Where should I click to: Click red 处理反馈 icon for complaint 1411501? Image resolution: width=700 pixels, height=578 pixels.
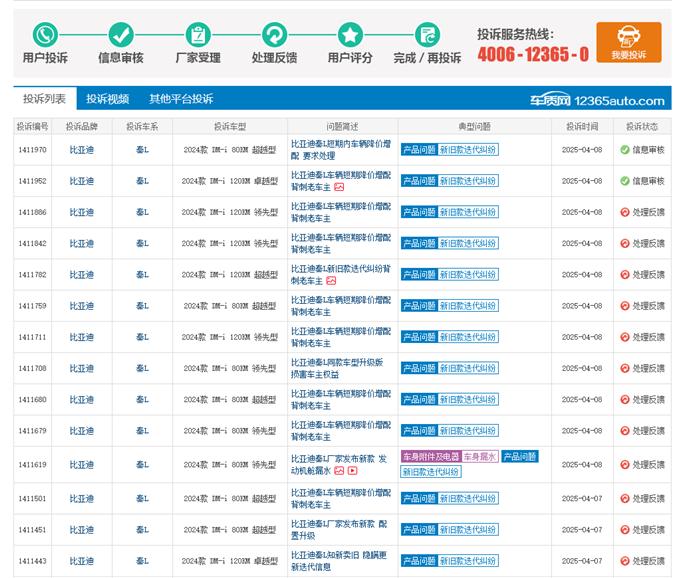point(625,499)
